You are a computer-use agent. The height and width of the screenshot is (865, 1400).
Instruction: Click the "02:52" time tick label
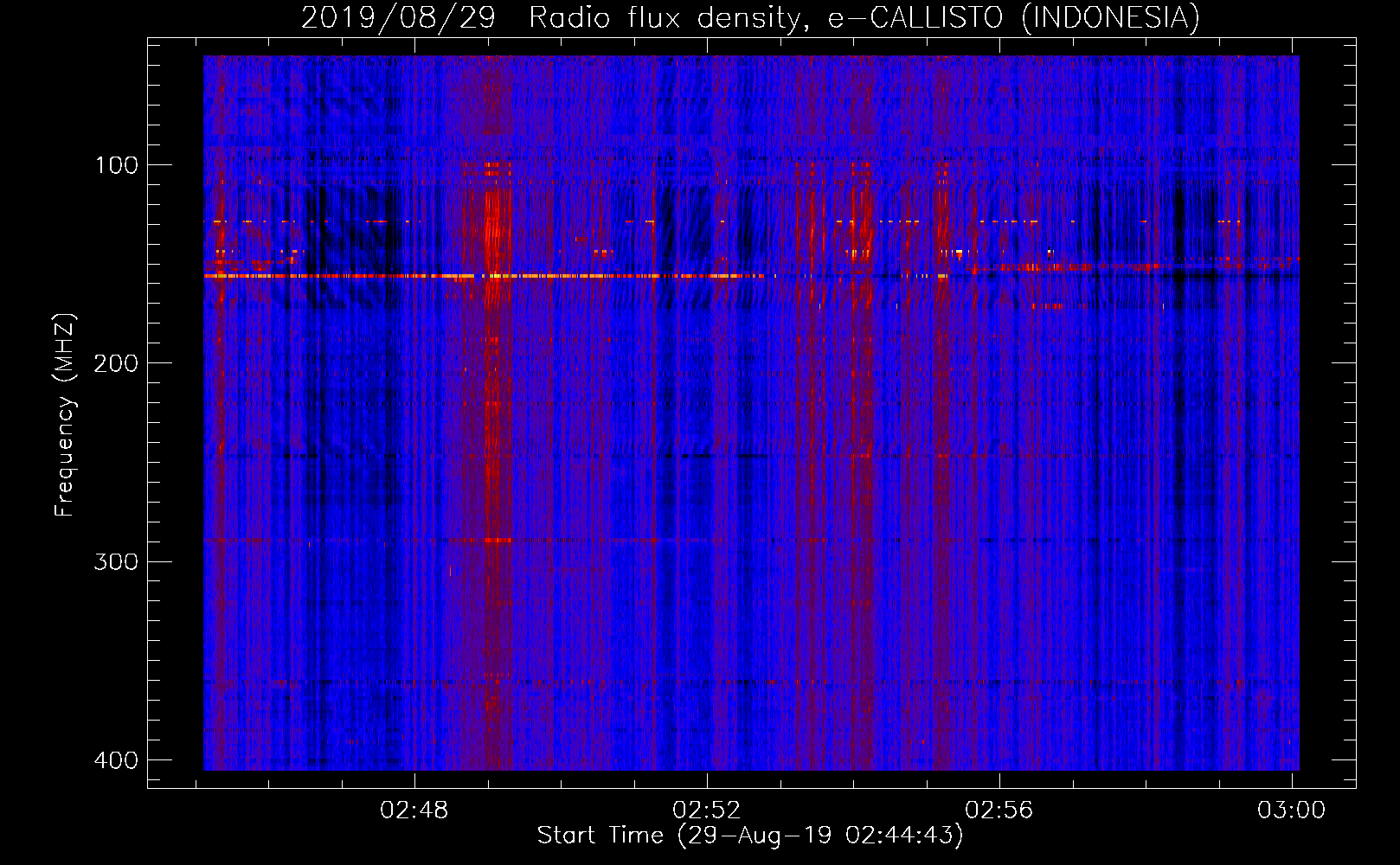(707, 811)
